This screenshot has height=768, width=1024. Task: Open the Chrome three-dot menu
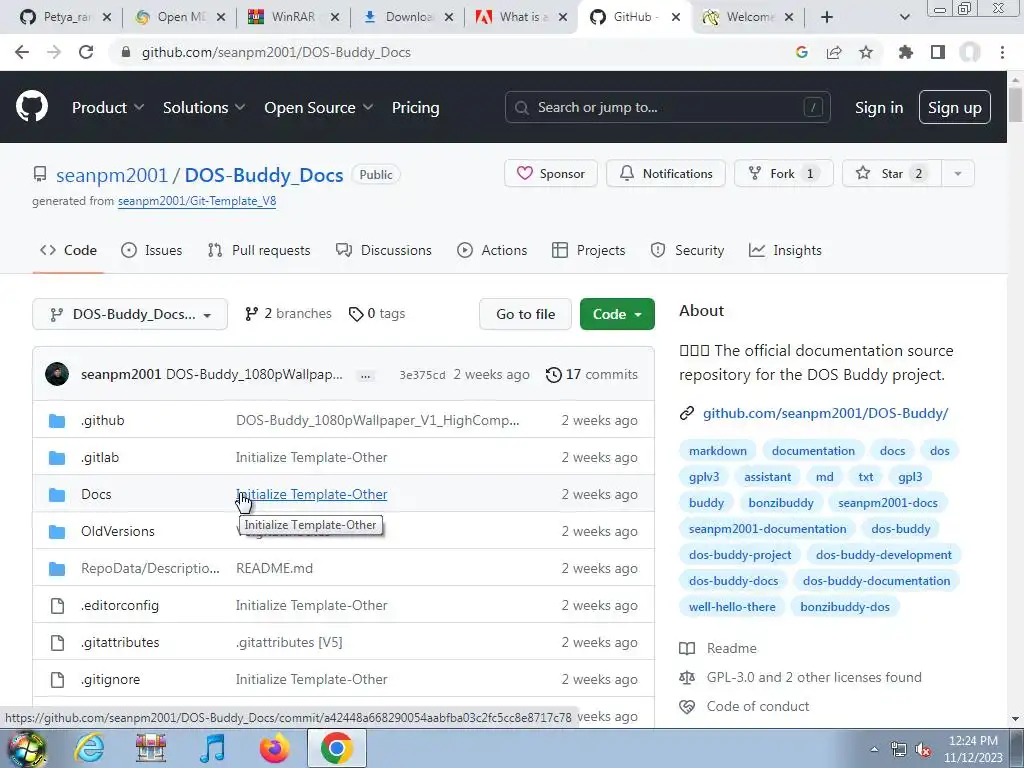click(1002, 52)
